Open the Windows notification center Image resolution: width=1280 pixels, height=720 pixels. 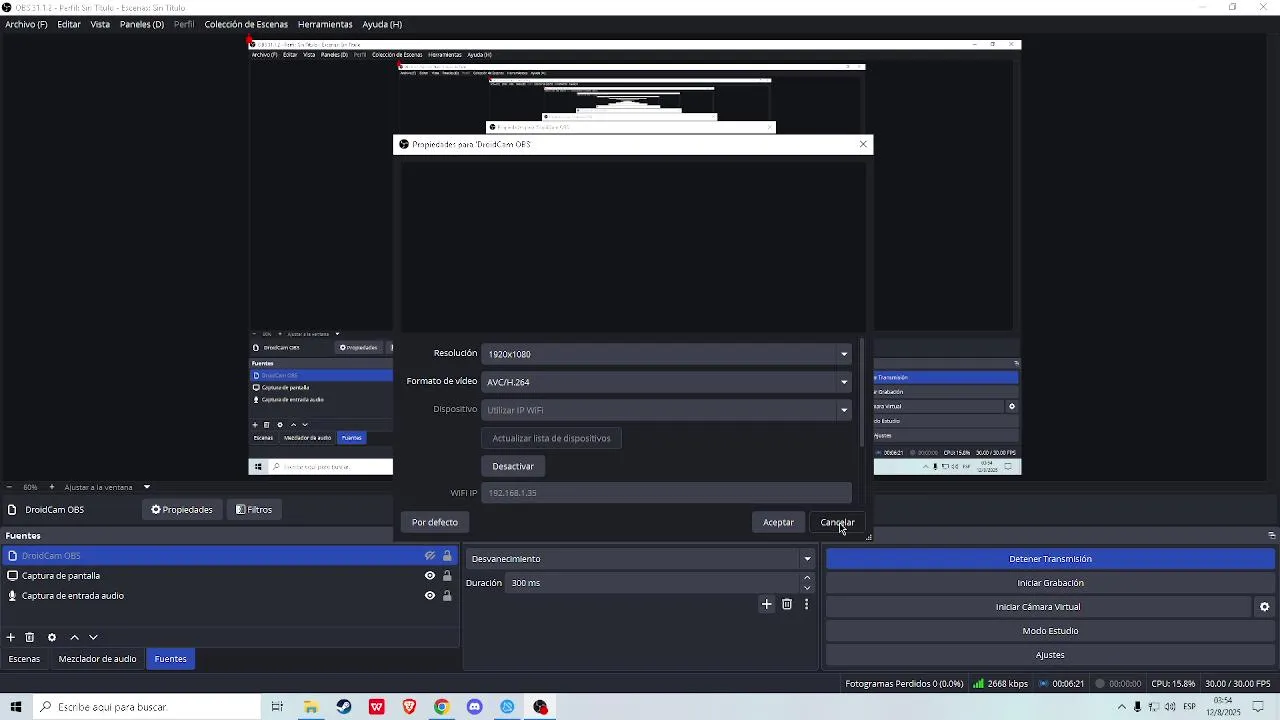tap(1260, 707)
